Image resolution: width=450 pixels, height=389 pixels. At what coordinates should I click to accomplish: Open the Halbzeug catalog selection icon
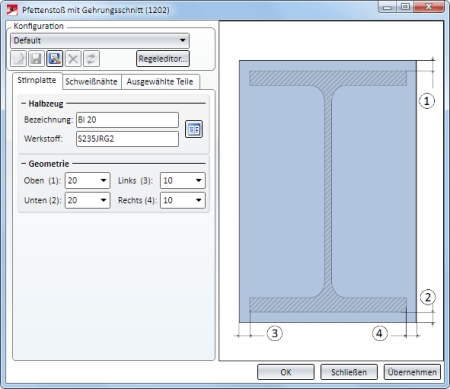pyautogui.click(x=194, y=129)
